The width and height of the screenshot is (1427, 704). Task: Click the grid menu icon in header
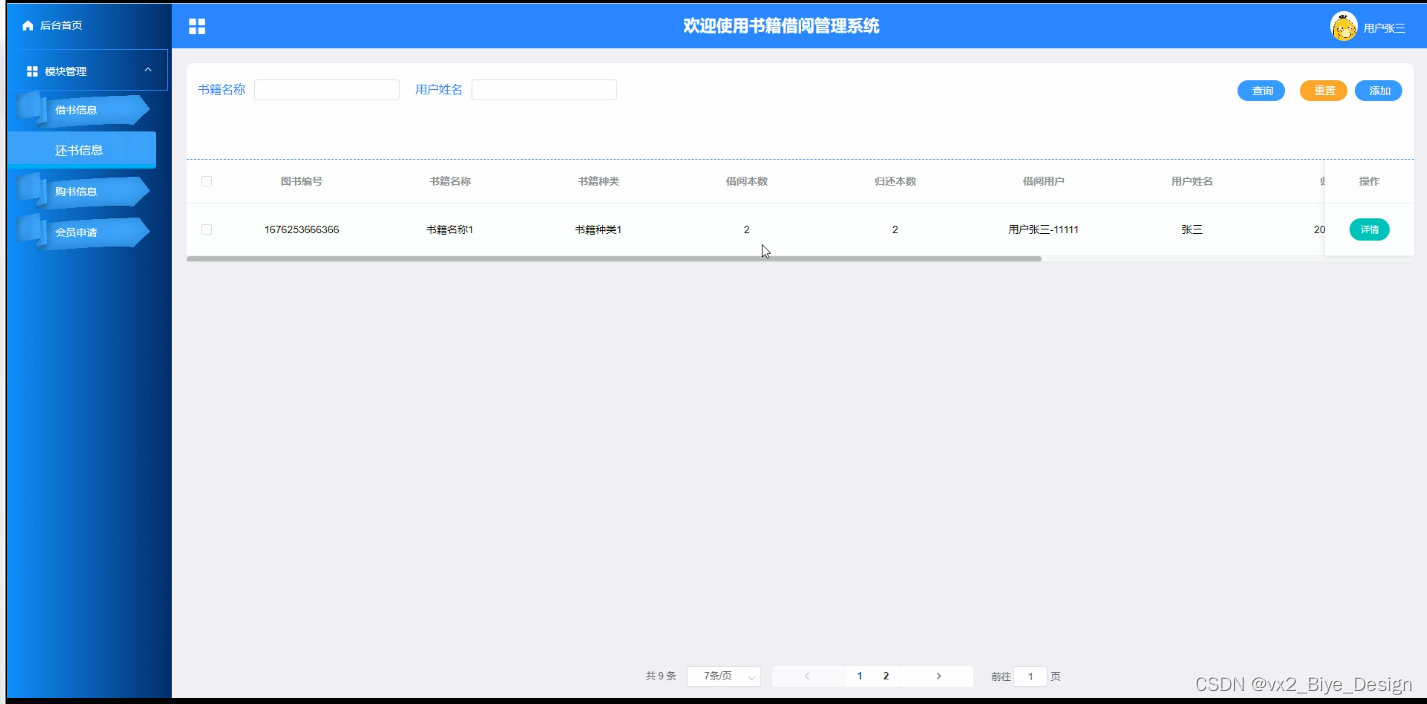[x=197, y=26]
